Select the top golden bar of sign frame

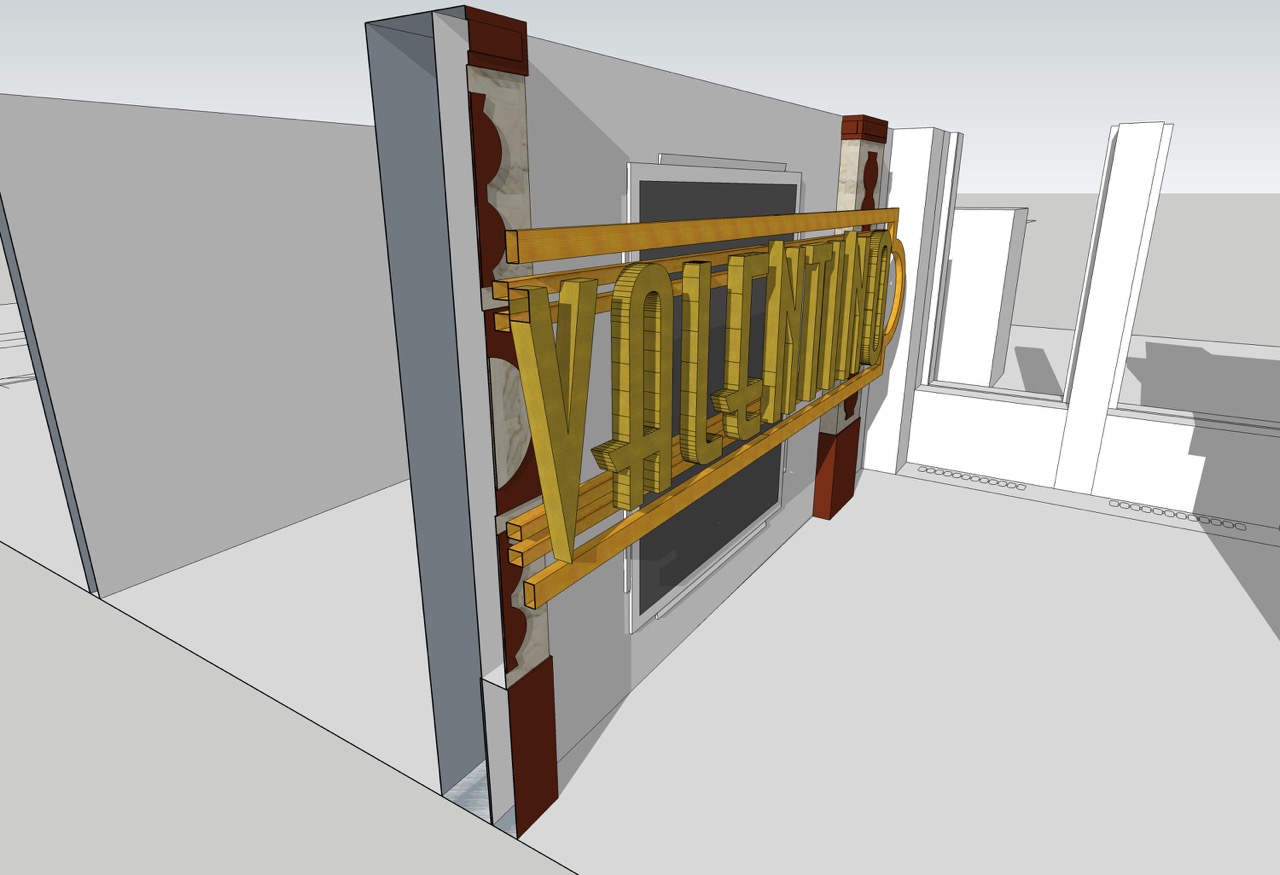700,232
